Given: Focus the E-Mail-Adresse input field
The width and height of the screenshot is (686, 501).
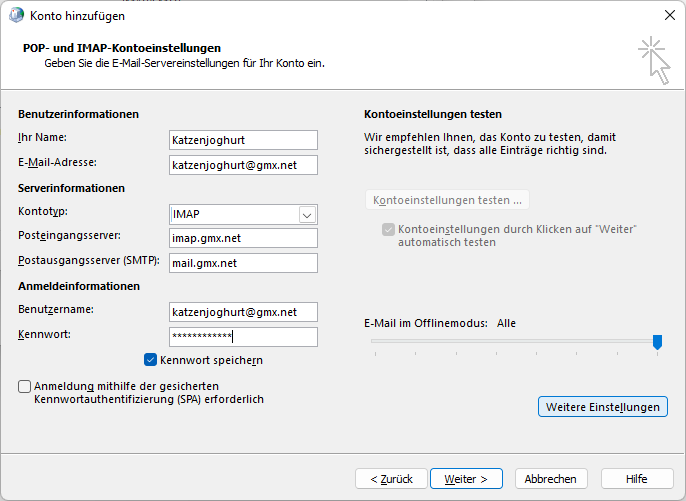Looking at the screenshot, I should pyautogui.click(x=243, y=165).
